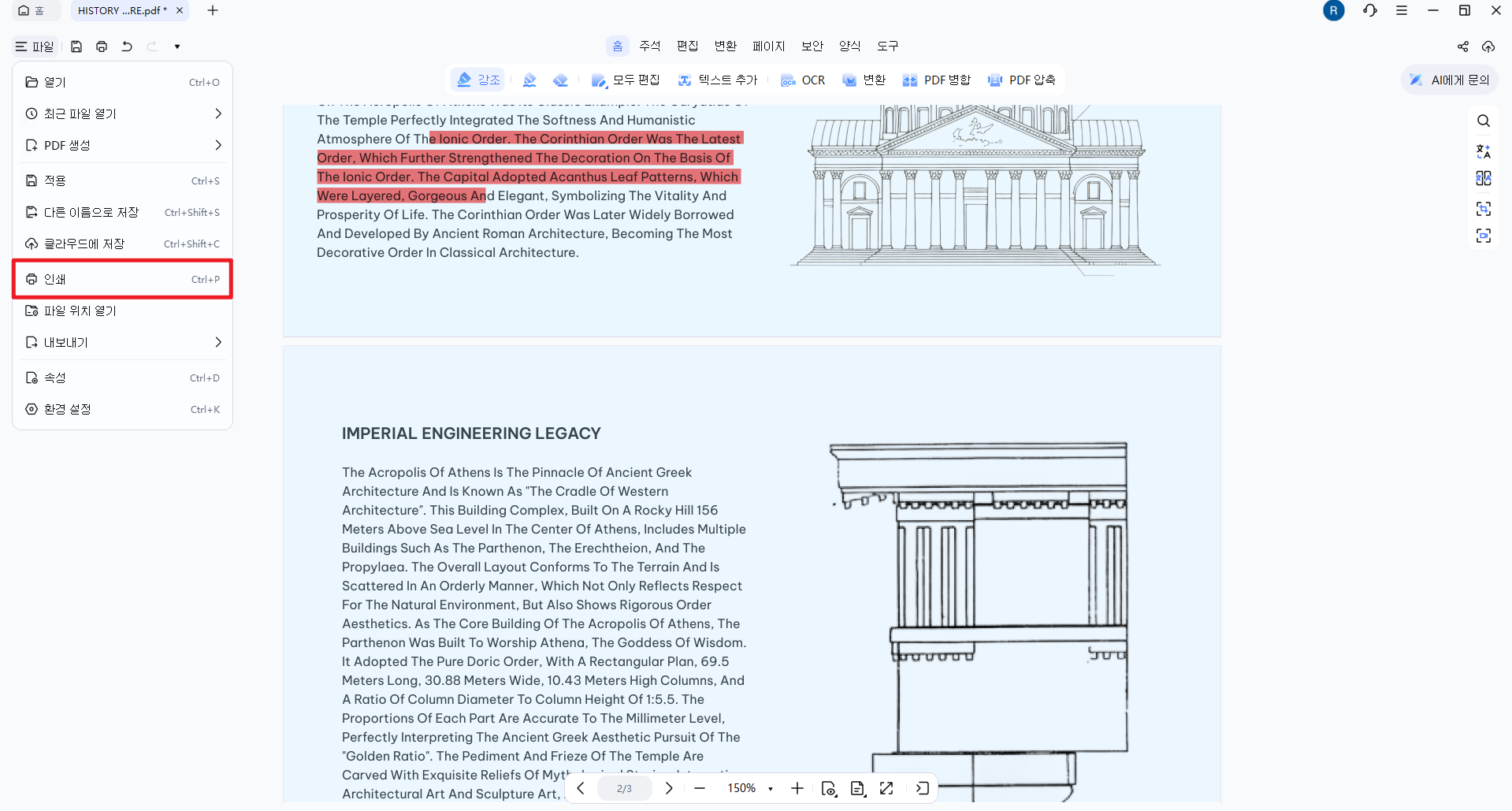Click the column entablature drawing
The image size is (1512, 811).
[x=979, y=622]
